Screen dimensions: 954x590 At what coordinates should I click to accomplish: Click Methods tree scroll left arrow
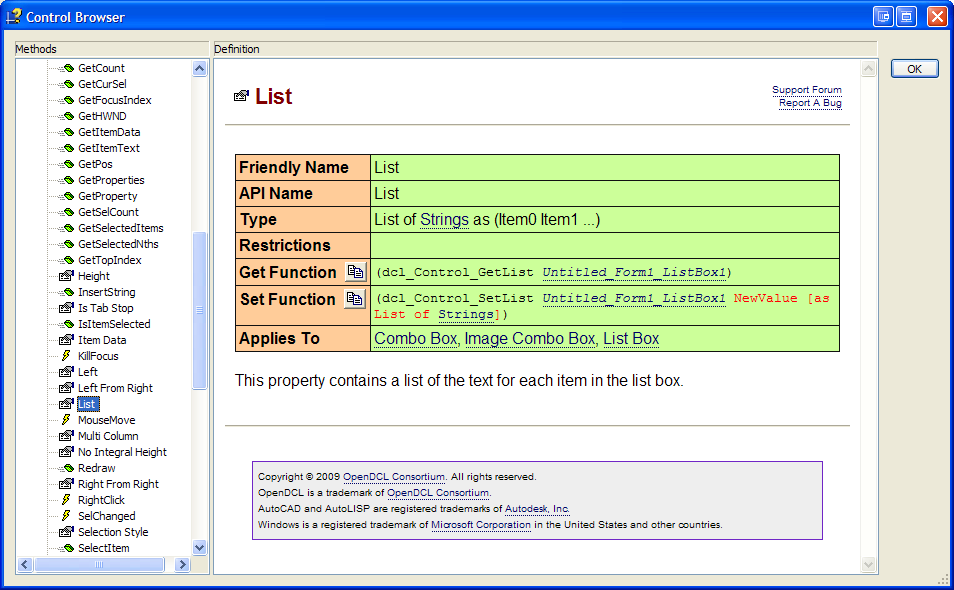pos(24,564)
